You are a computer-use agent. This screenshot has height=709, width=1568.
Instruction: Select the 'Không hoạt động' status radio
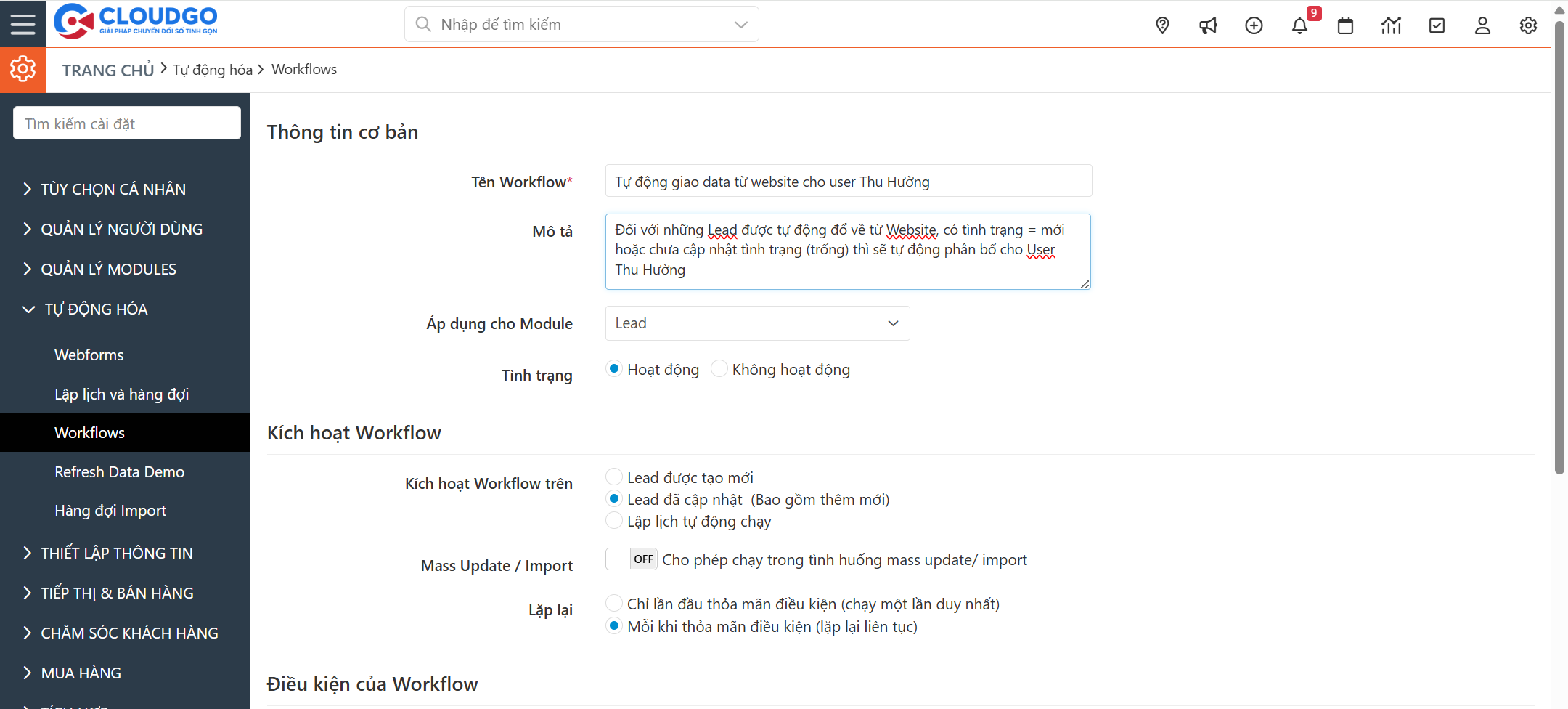[719, 369]
